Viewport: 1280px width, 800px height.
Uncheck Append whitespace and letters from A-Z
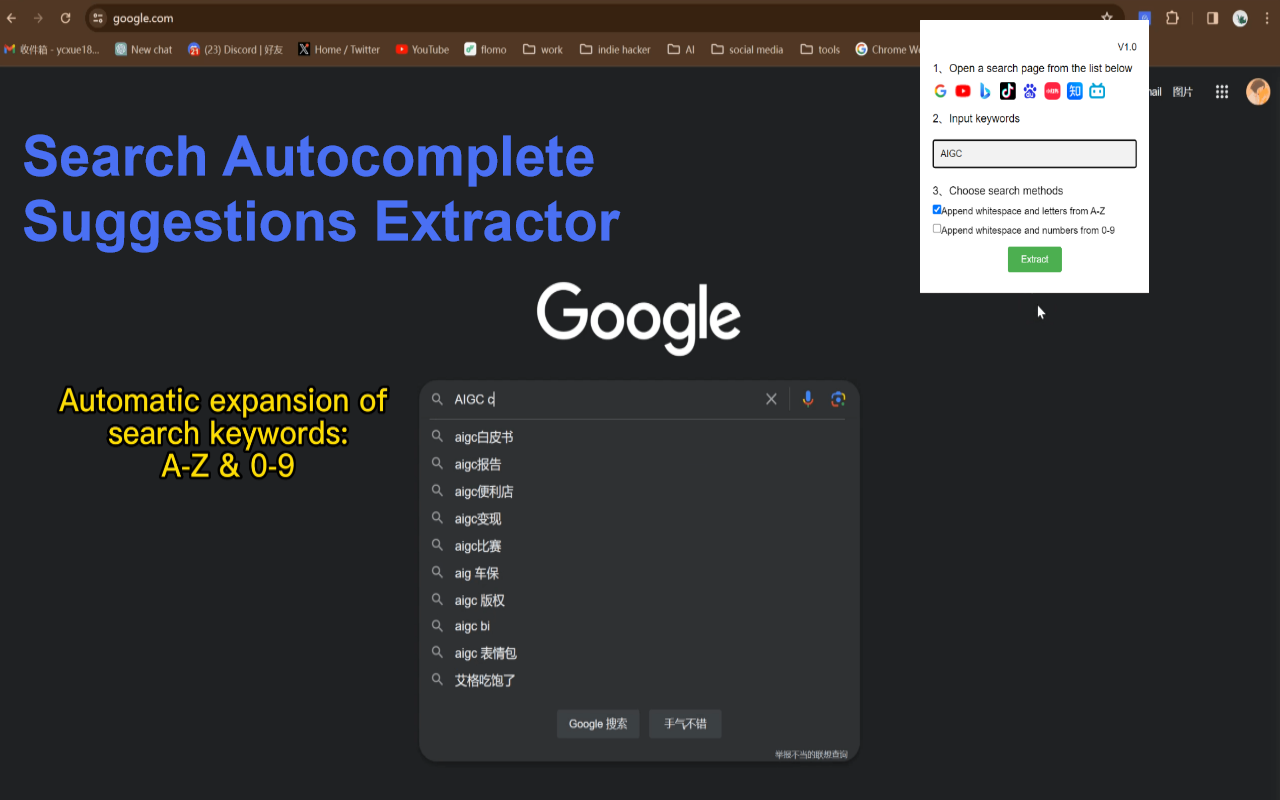coord(937,209)
